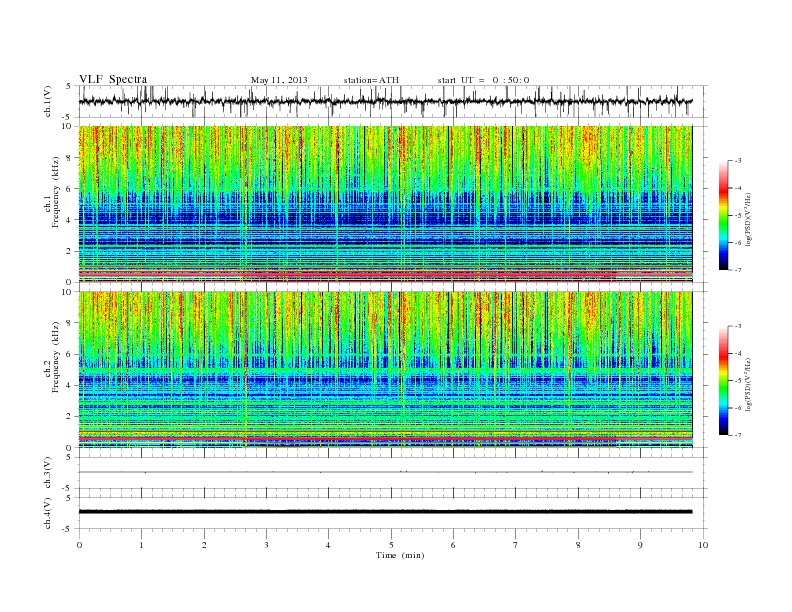Click the "ch.1(V)" waveform axis label
Image resolution: width=792 pixels, height=612 pixels.
47,101
